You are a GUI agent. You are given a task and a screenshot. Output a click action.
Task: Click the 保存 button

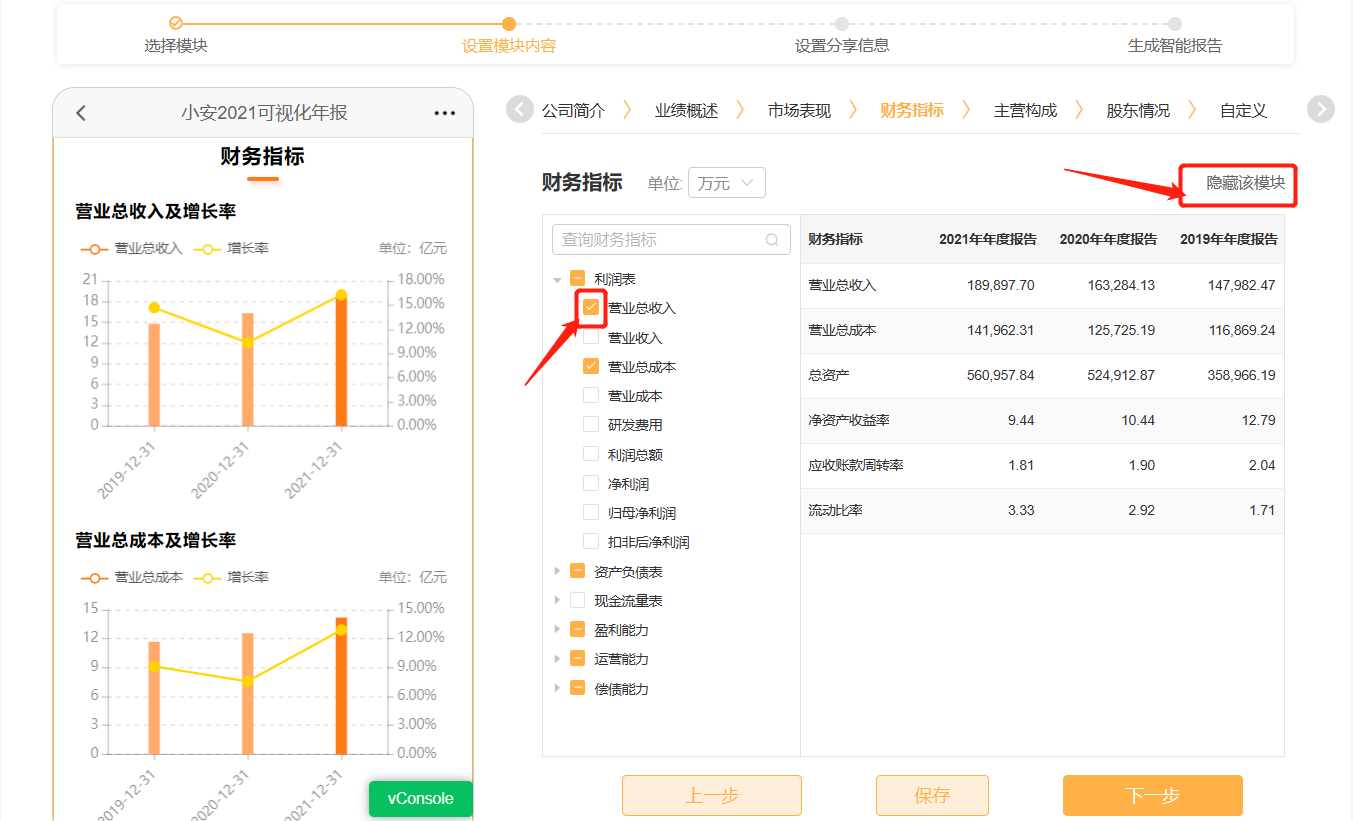click(932, 796)
